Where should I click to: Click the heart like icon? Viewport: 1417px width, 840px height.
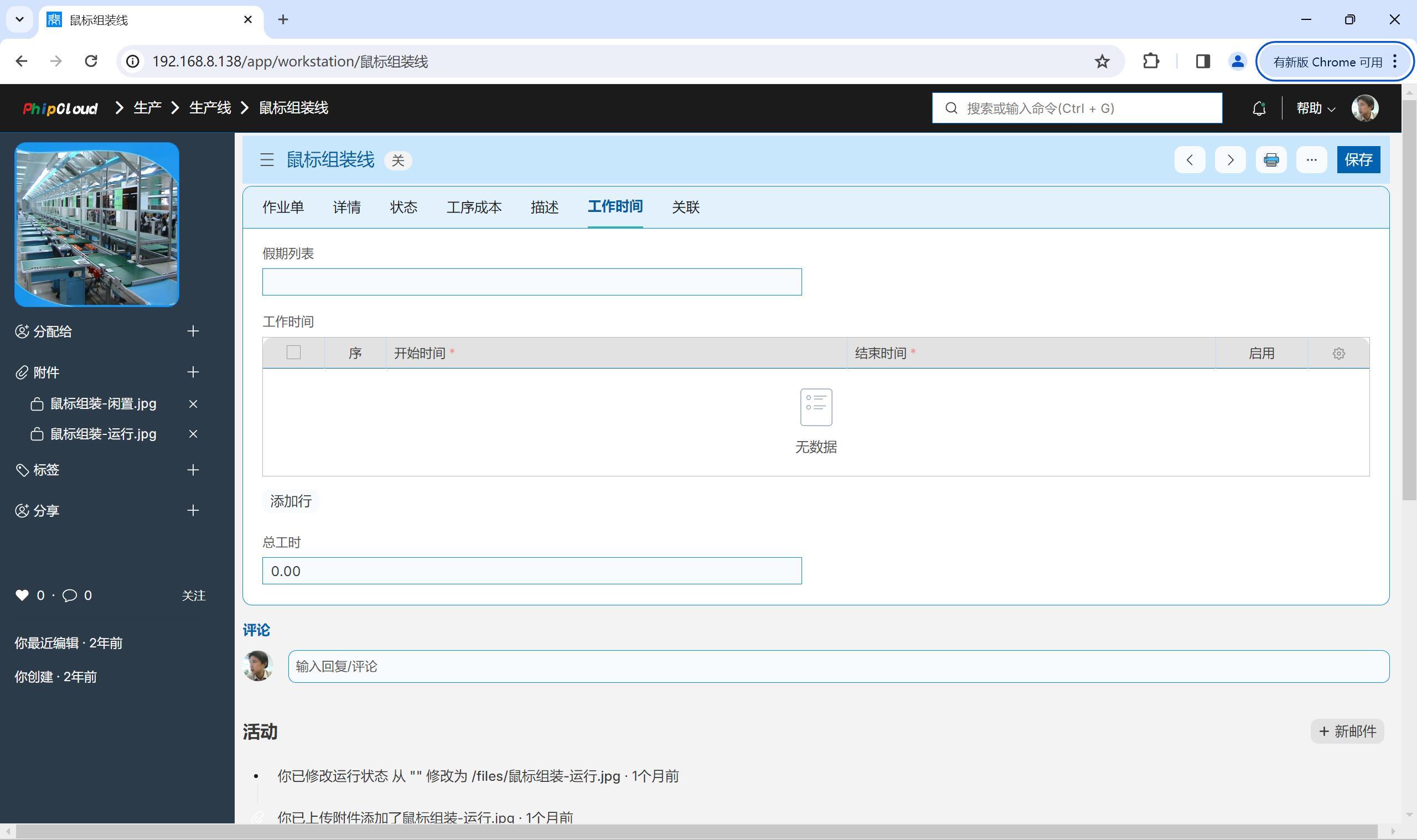coord(22,595)
